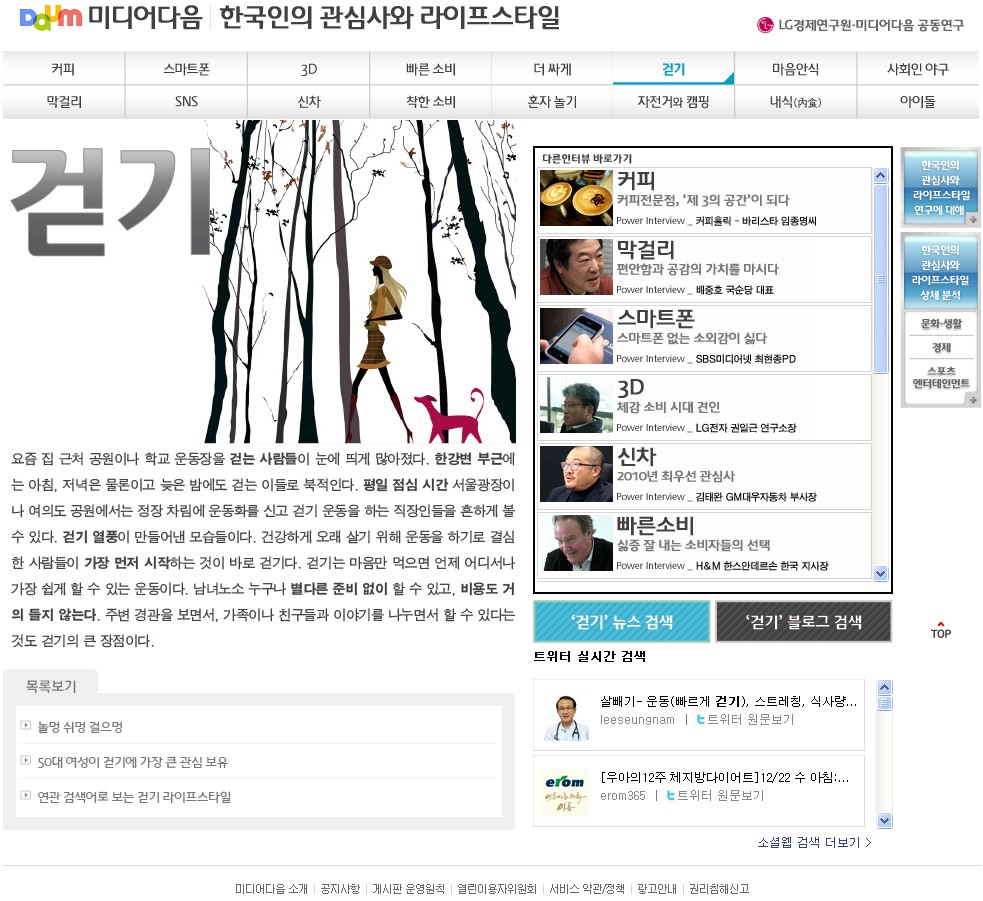Click the twitter feed scroll-down arrow
Viewport: 983px width, 901px height.
(885, 820)
